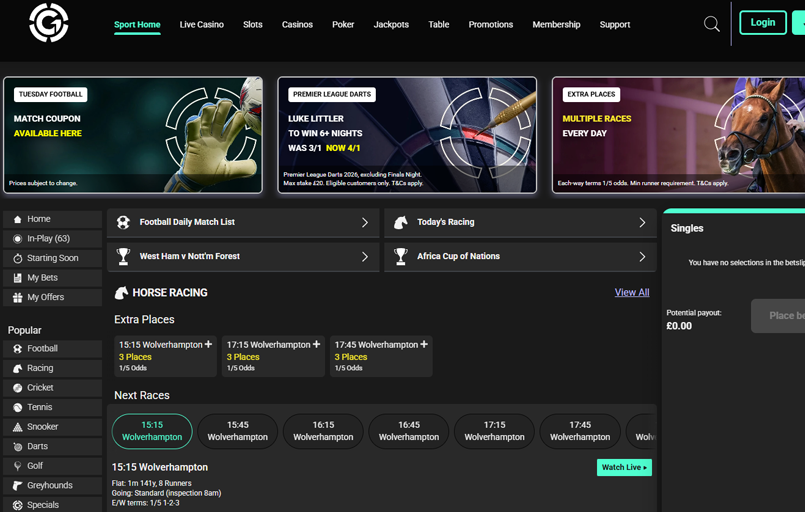Open the 15:15 Wolverhampton extra places card
805x512 pixels.
[x=165, y=356]
